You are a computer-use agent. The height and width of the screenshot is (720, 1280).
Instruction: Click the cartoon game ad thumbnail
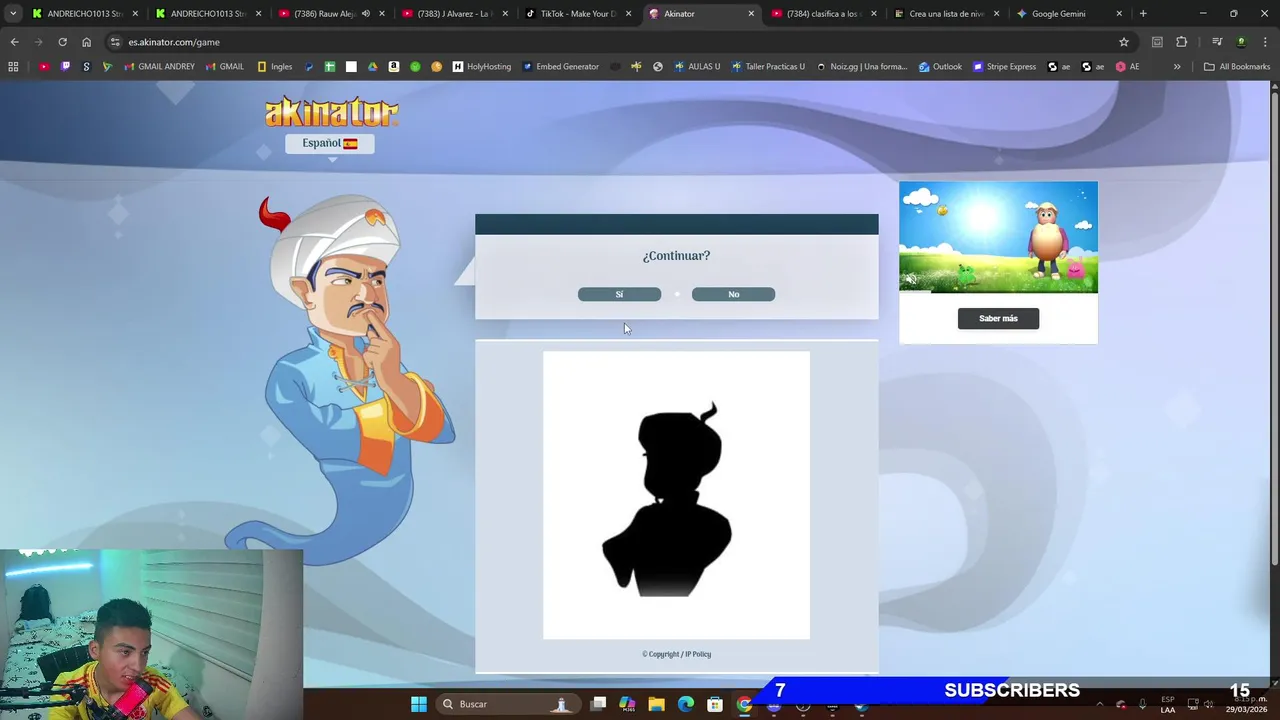pyautogui.click(x=998, y=237)
